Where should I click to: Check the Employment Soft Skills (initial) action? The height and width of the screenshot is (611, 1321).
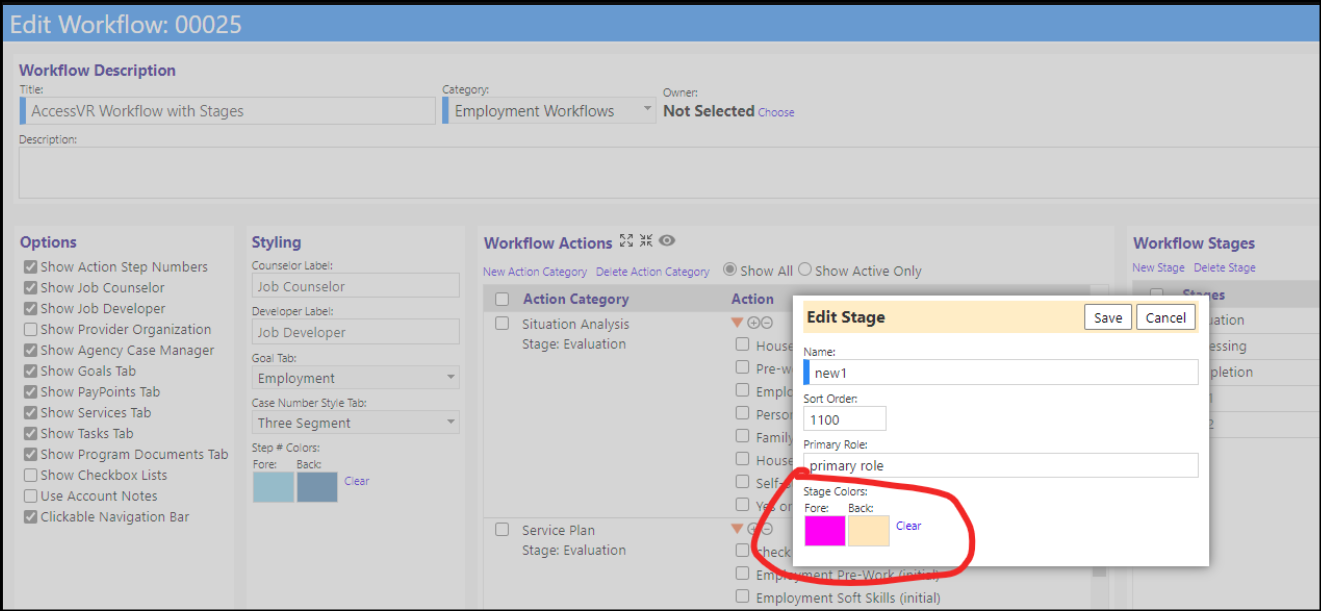[x=743, y=597]
